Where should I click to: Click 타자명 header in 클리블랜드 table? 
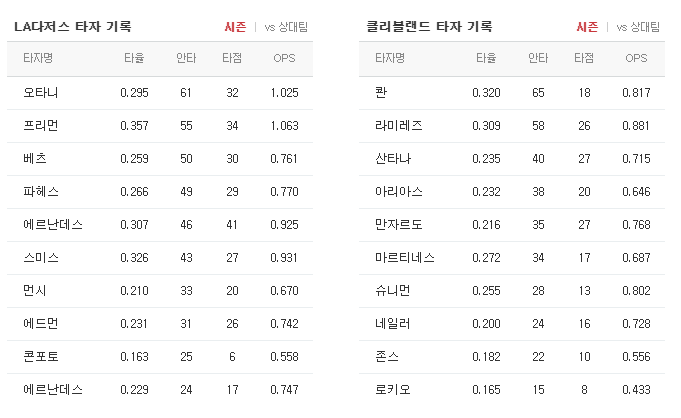pos(390,58)
